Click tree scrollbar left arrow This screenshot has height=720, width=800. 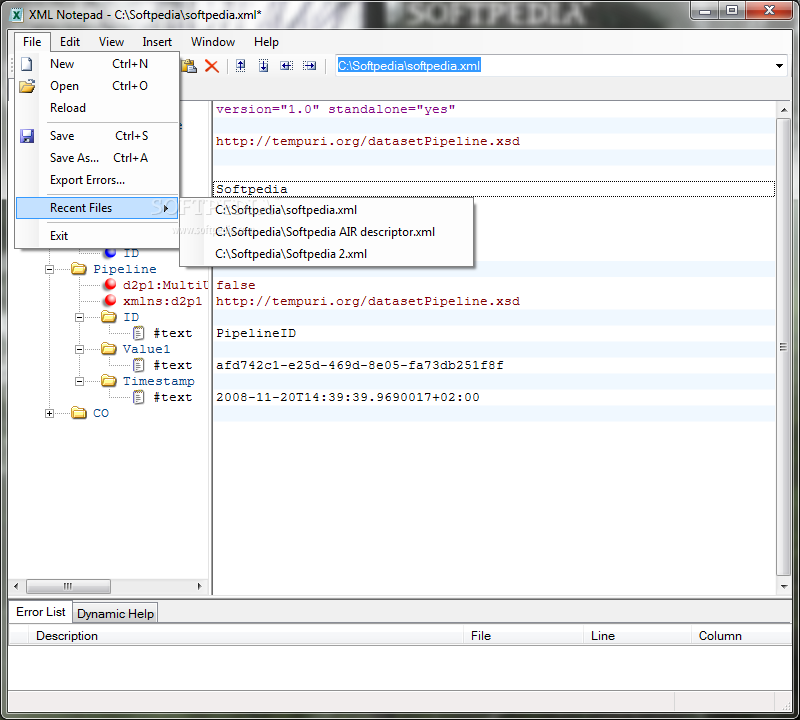(16, 586)
